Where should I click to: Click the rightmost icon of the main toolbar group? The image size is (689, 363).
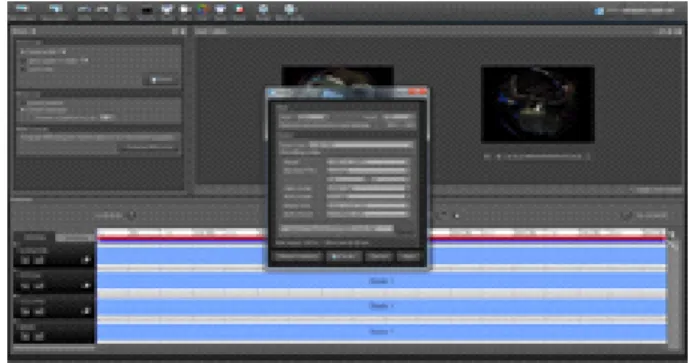(x=290, y=10)
